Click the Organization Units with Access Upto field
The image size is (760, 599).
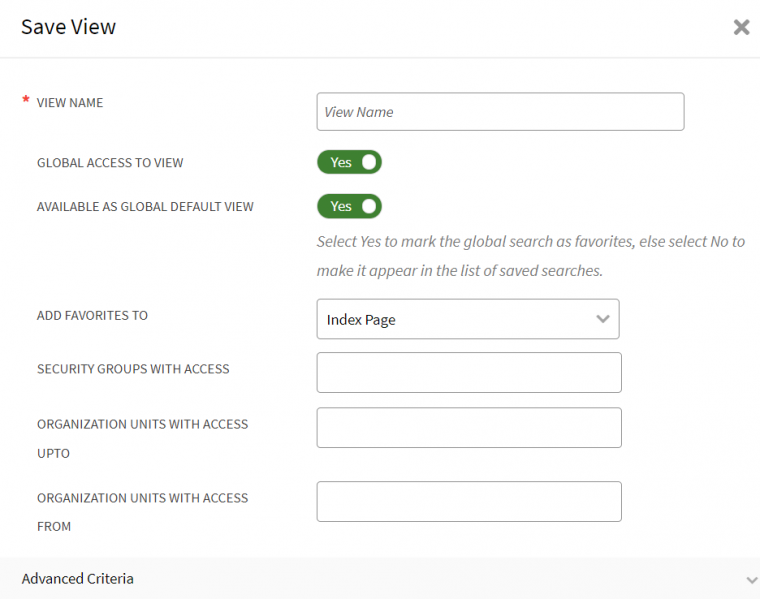click(x=468, y=427)
